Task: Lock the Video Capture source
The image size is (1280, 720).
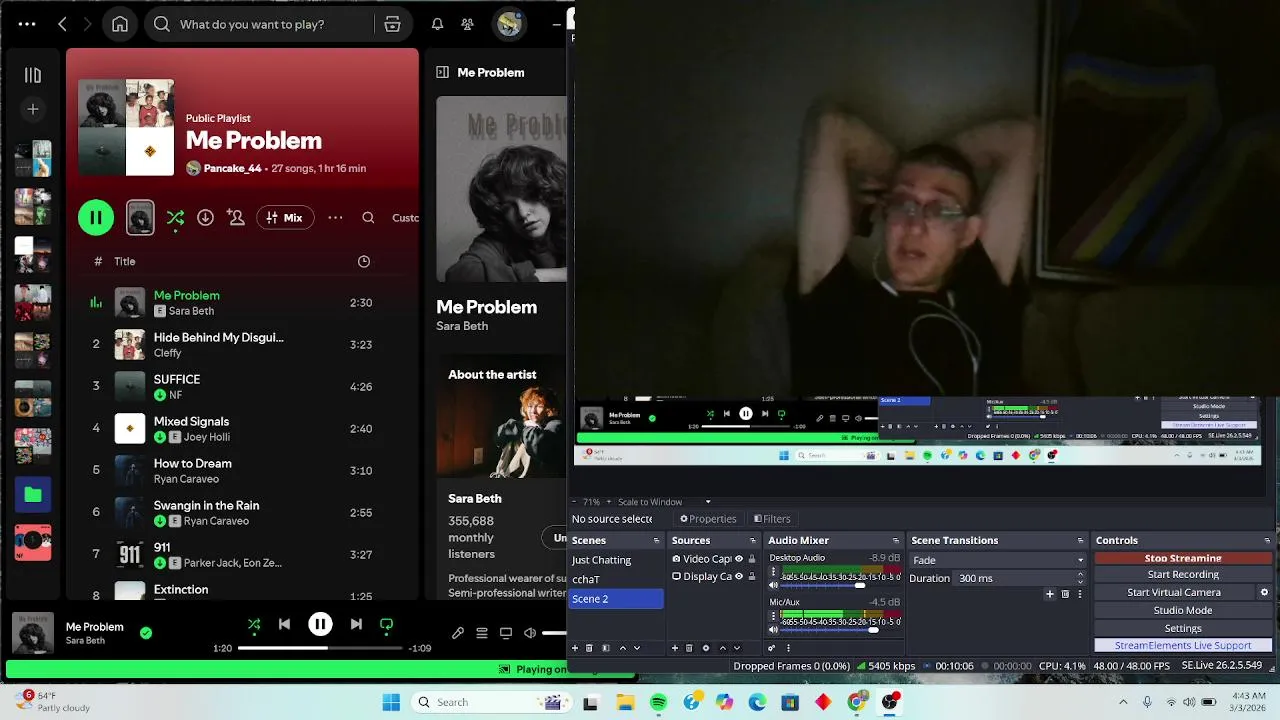Action: [752, 559]
